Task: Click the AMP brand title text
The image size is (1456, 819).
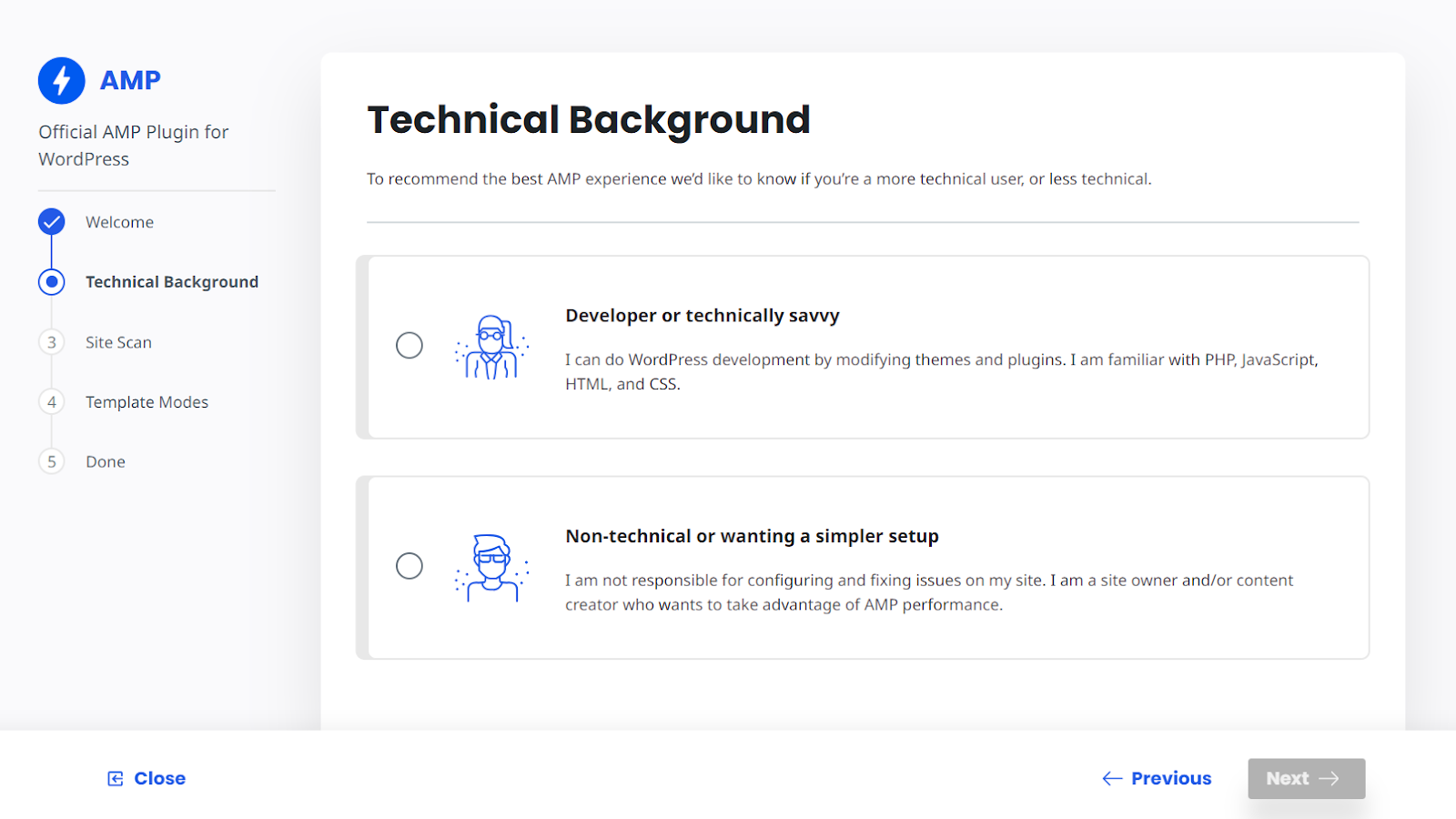Action: pos(130,80)
